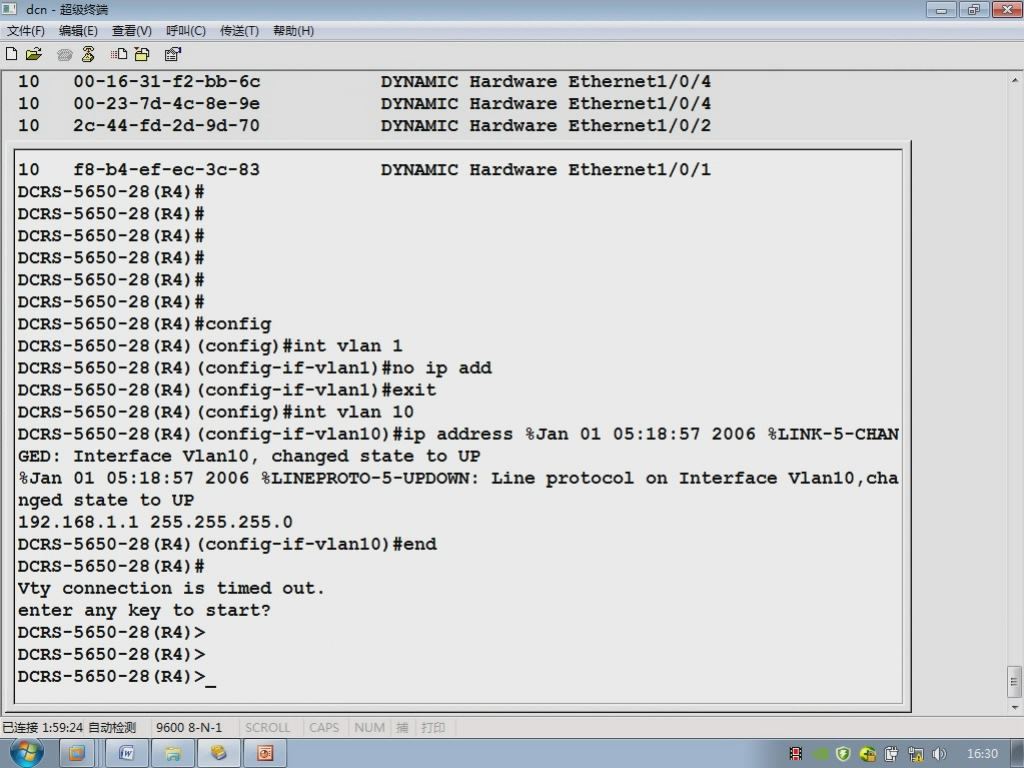
Task: Click the Open file toolbar icon
Action: pyautogui.click(x=34, y=54)
